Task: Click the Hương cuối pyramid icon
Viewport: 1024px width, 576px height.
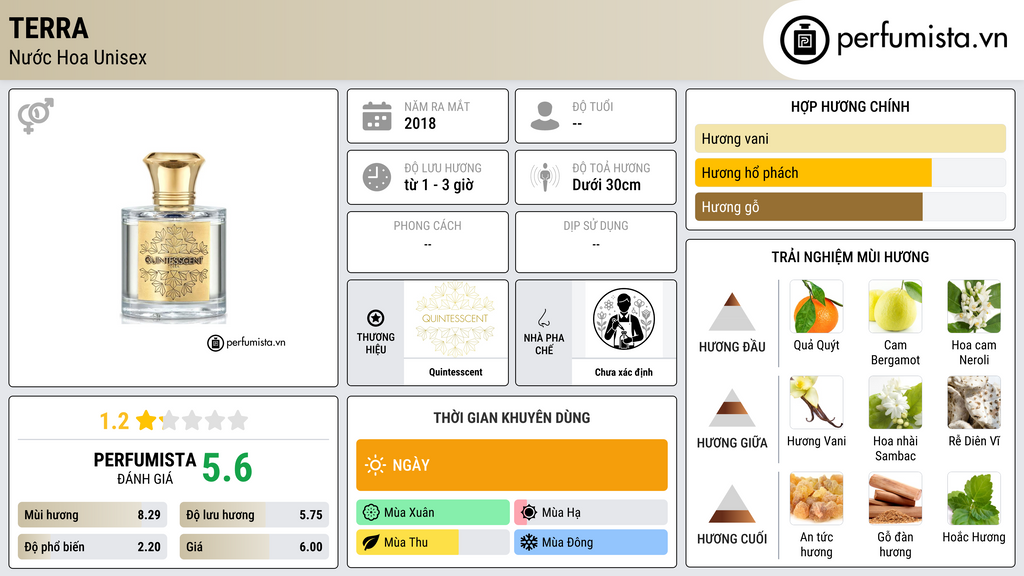Action: tap(732, 504)
